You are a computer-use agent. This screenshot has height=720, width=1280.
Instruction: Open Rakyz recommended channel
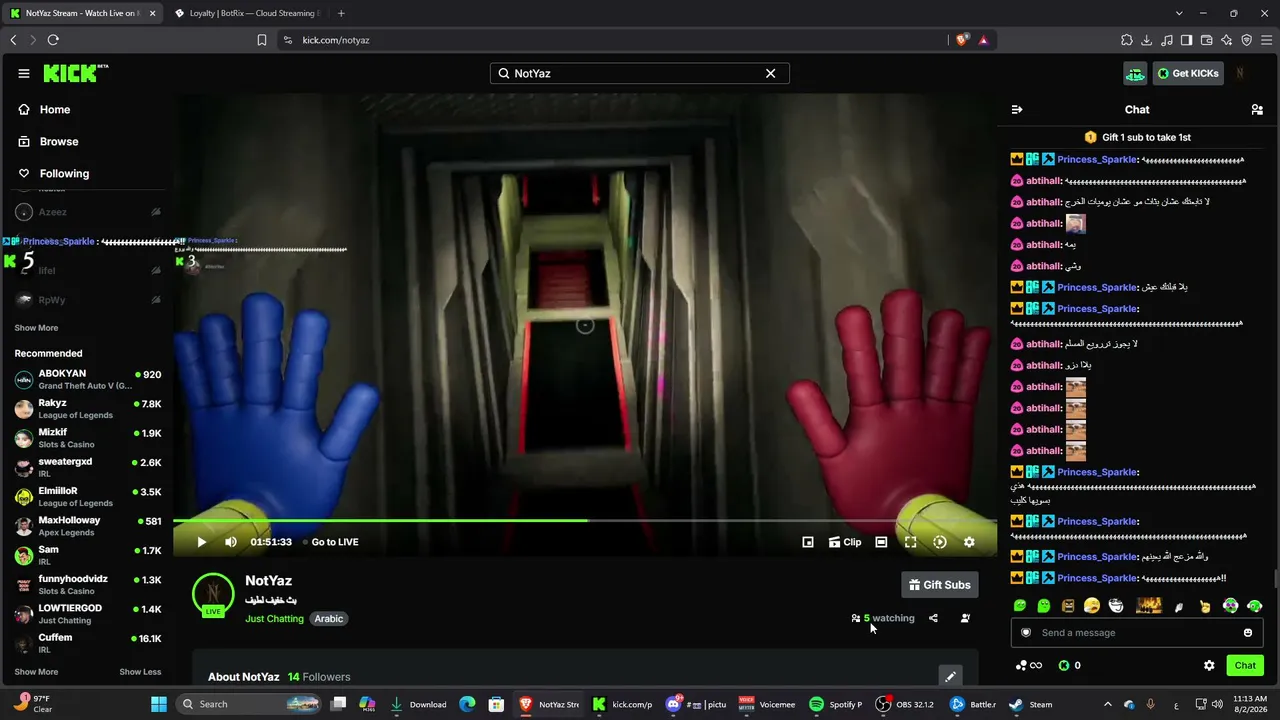88,409
